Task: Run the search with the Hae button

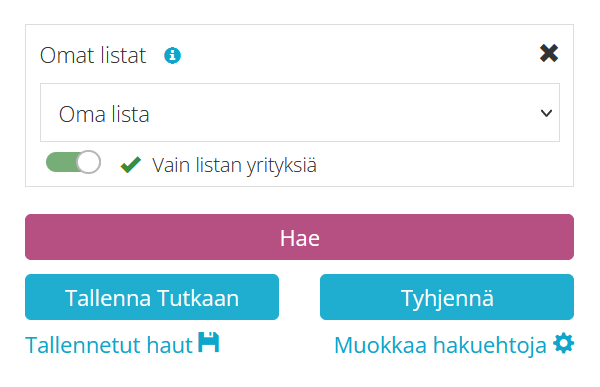Action: (x=299, y=237)
